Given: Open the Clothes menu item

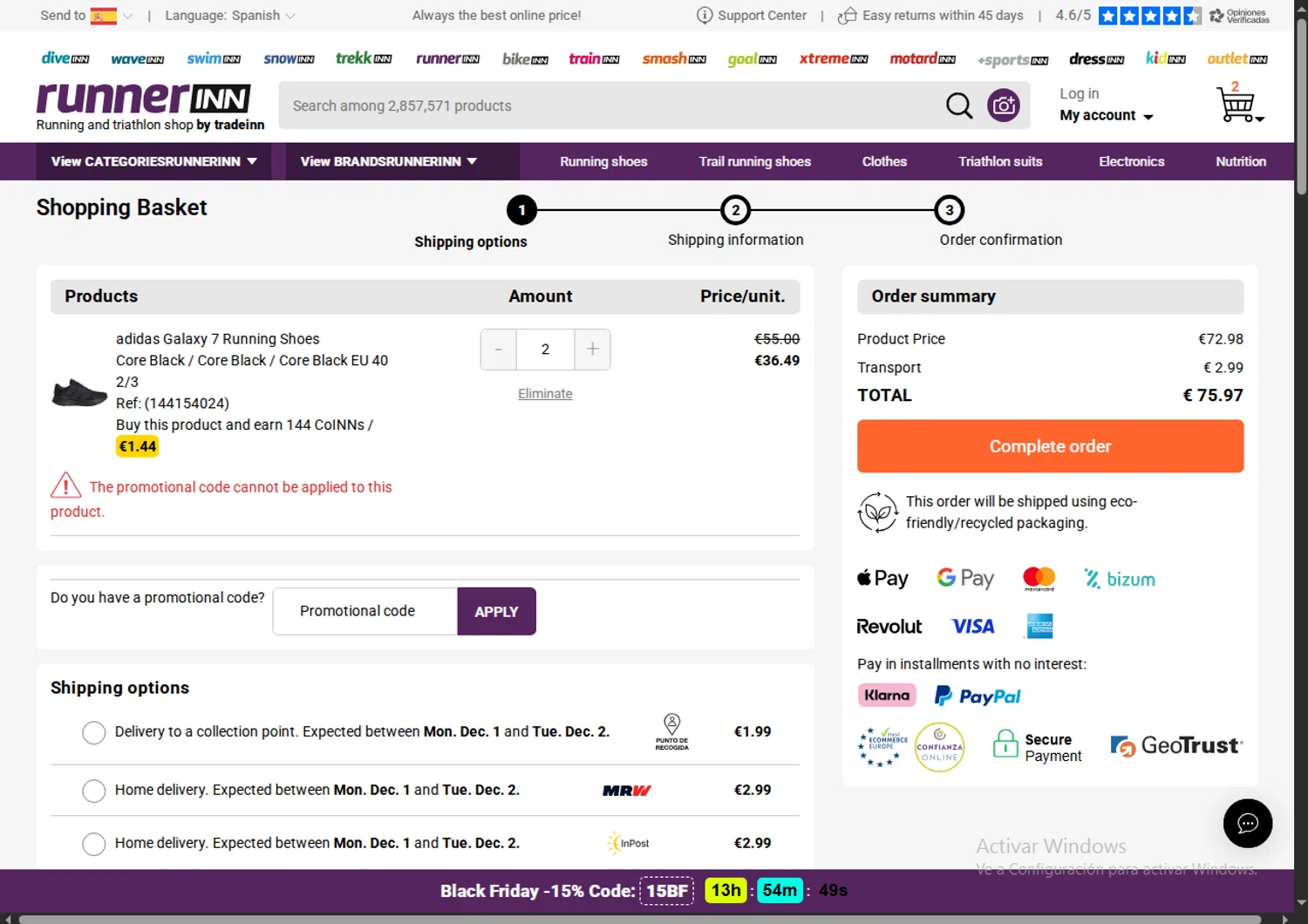Looking at the screenshot, I should [x=884, y=161].
